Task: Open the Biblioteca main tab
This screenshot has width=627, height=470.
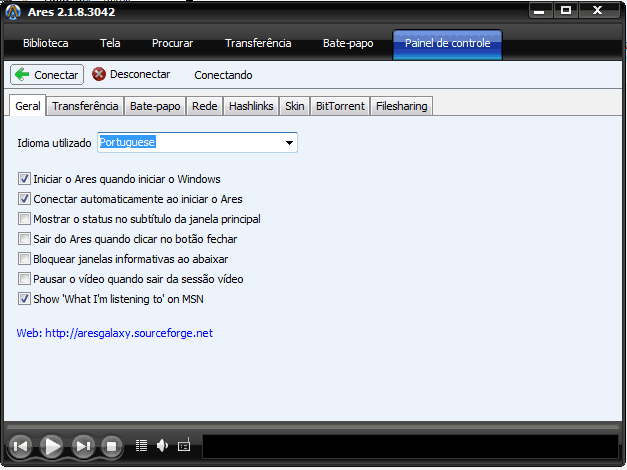Action: click(x=46, y=43)
